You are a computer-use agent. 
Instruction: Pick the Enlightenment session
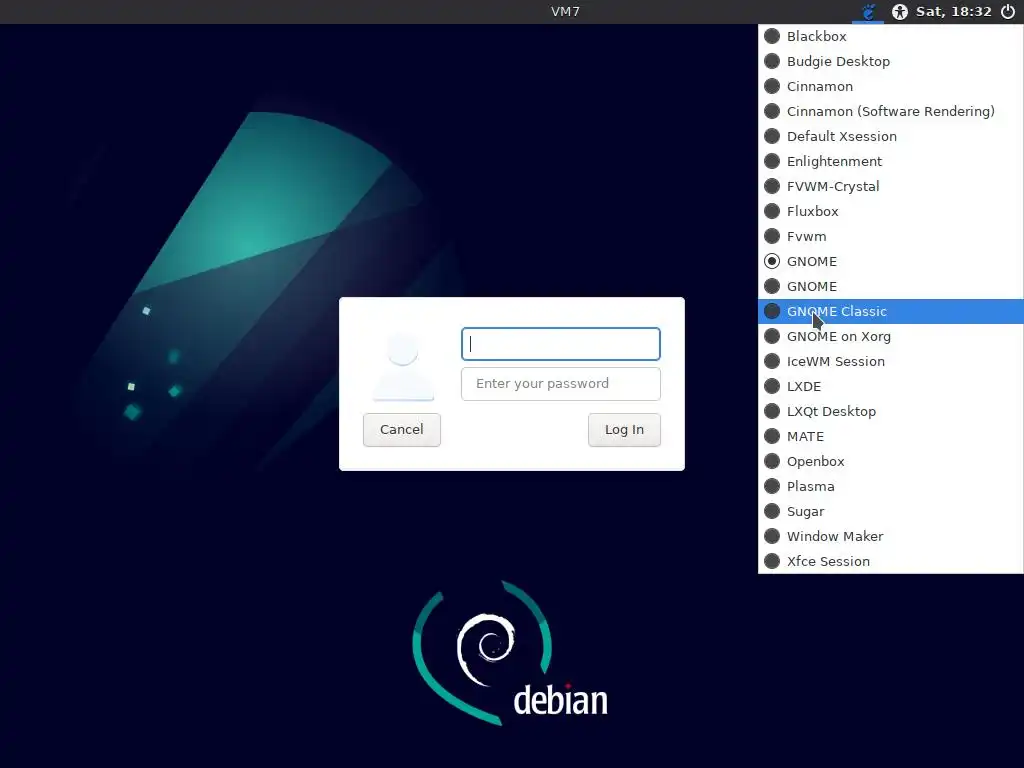click(891, 161)
